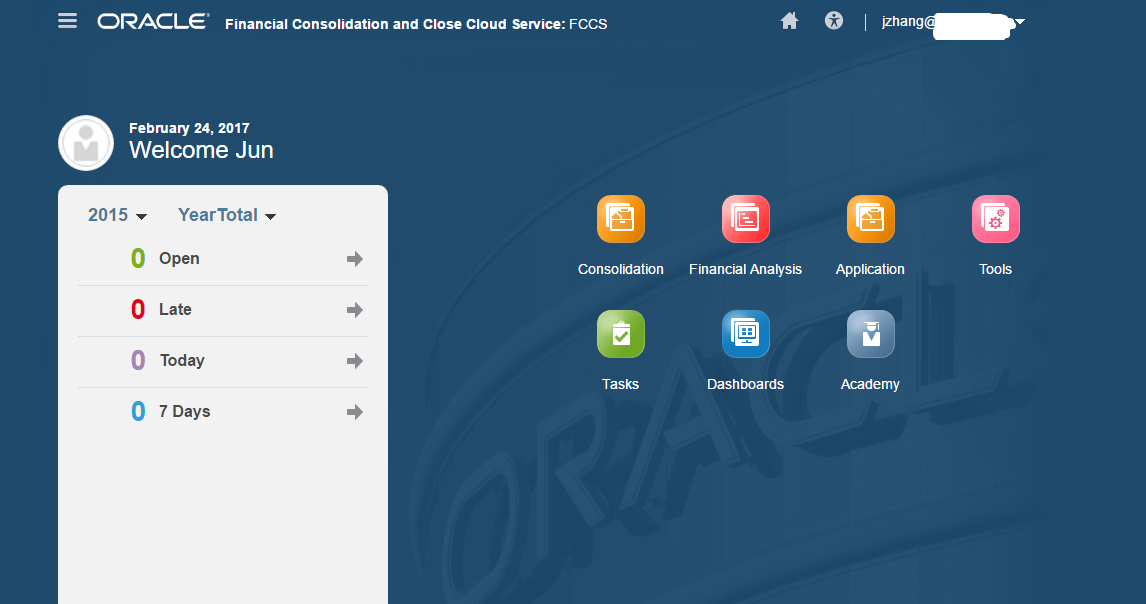The image size is (1146, 604).
Task: Click the Financial Analysis label text
Action: click(x=745, y=269)
